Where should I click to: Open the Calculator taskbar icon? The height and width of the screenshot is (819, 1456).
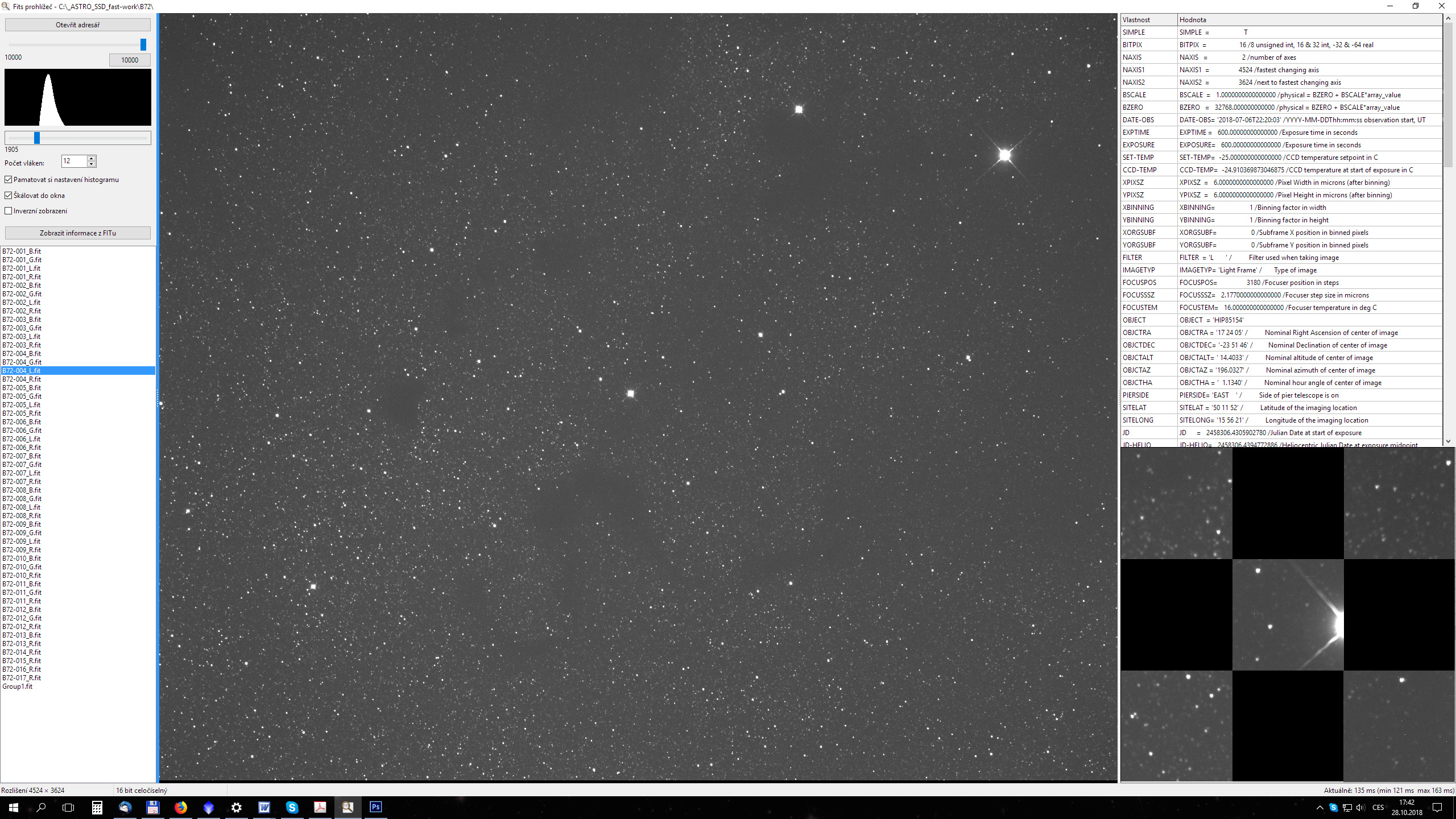97,807
